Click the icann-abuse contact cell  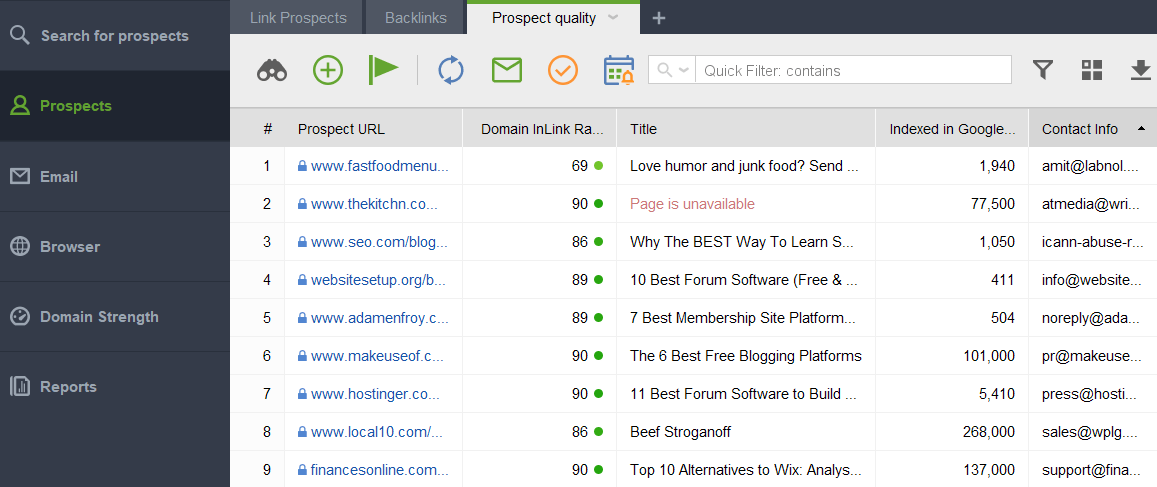[1093, 241]
